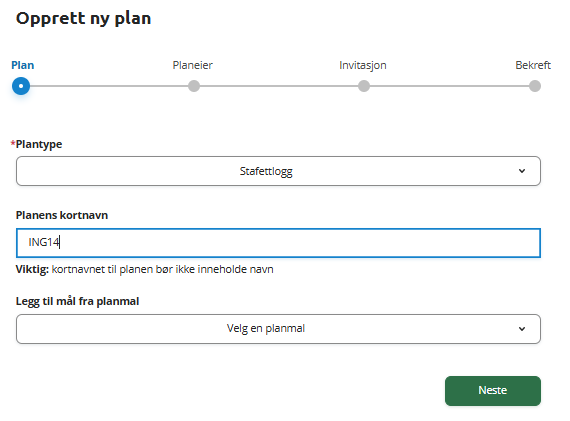
Task: Click the grey Planeier step dot
Action: pyautogui.click(x=194, y=86)
